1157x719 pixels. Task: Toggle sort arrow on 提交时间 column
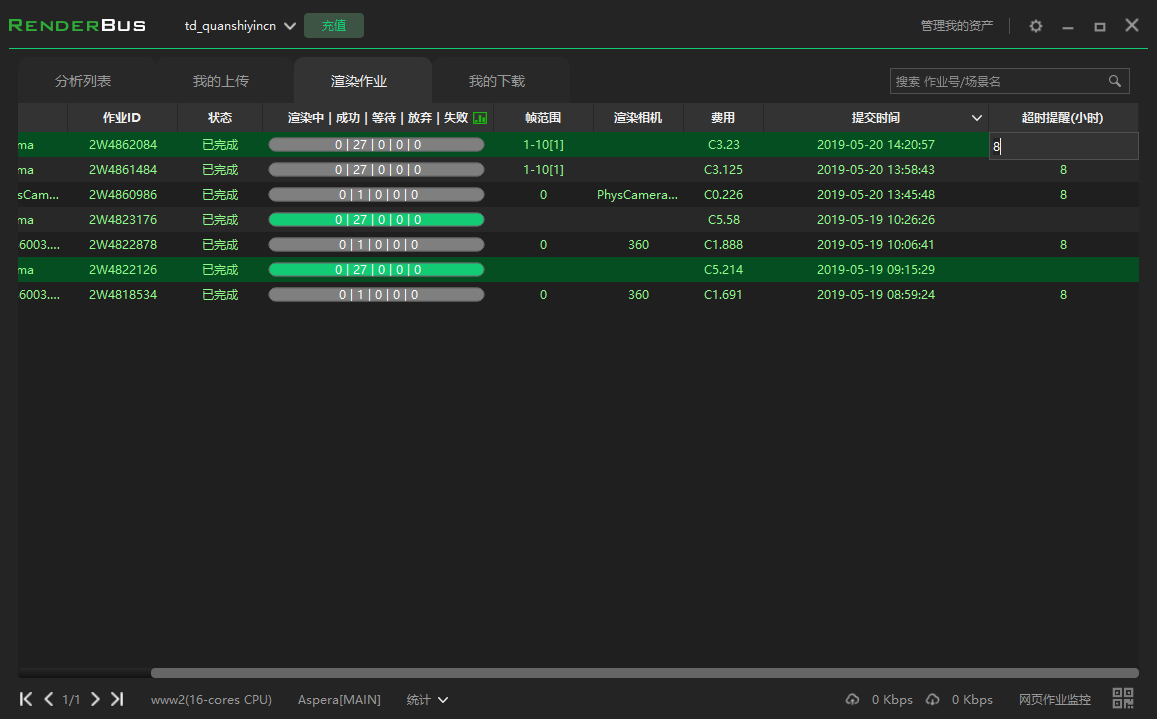click(x=977, y=118)
